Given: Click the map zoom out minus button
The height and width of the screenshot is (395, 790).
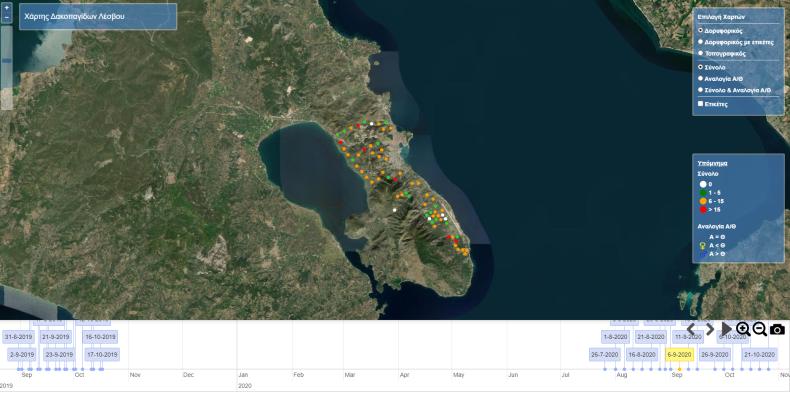Looking at the screenshot, I should point(7,18).
